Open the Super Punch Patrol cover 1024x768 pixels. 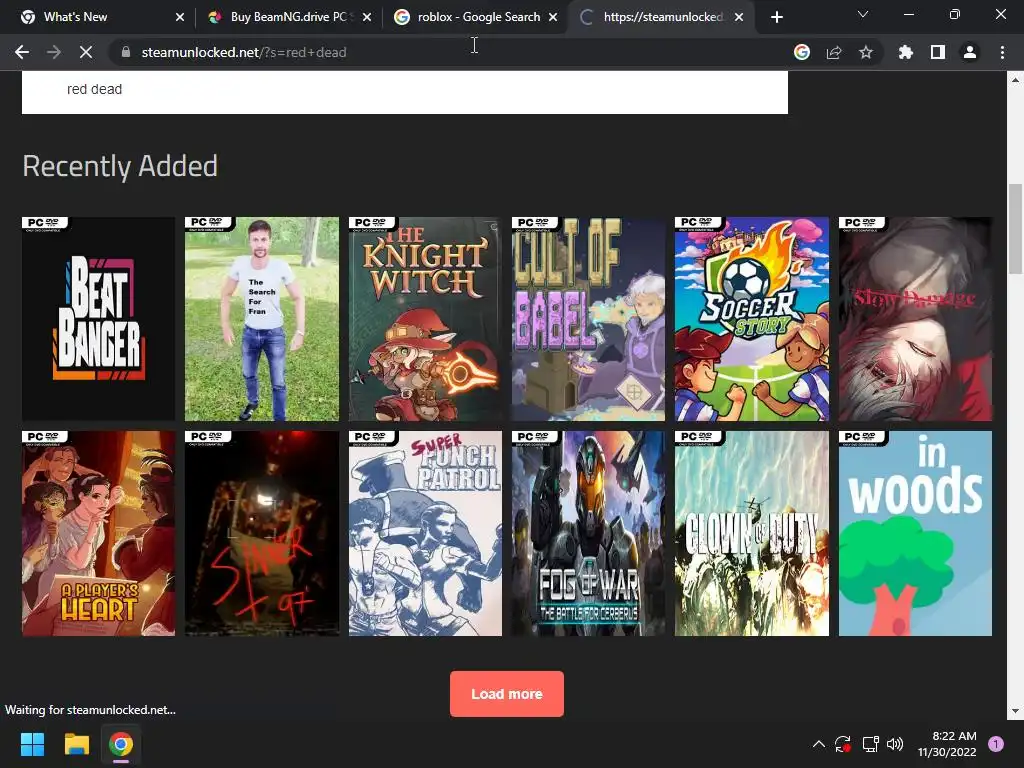click(x=425, y=533)
